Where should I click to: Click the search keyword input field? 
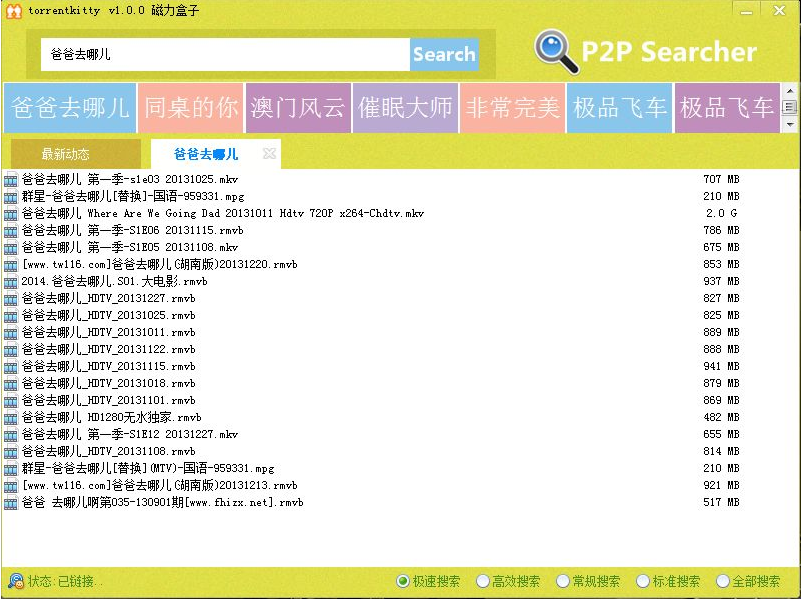click(225, 54)
